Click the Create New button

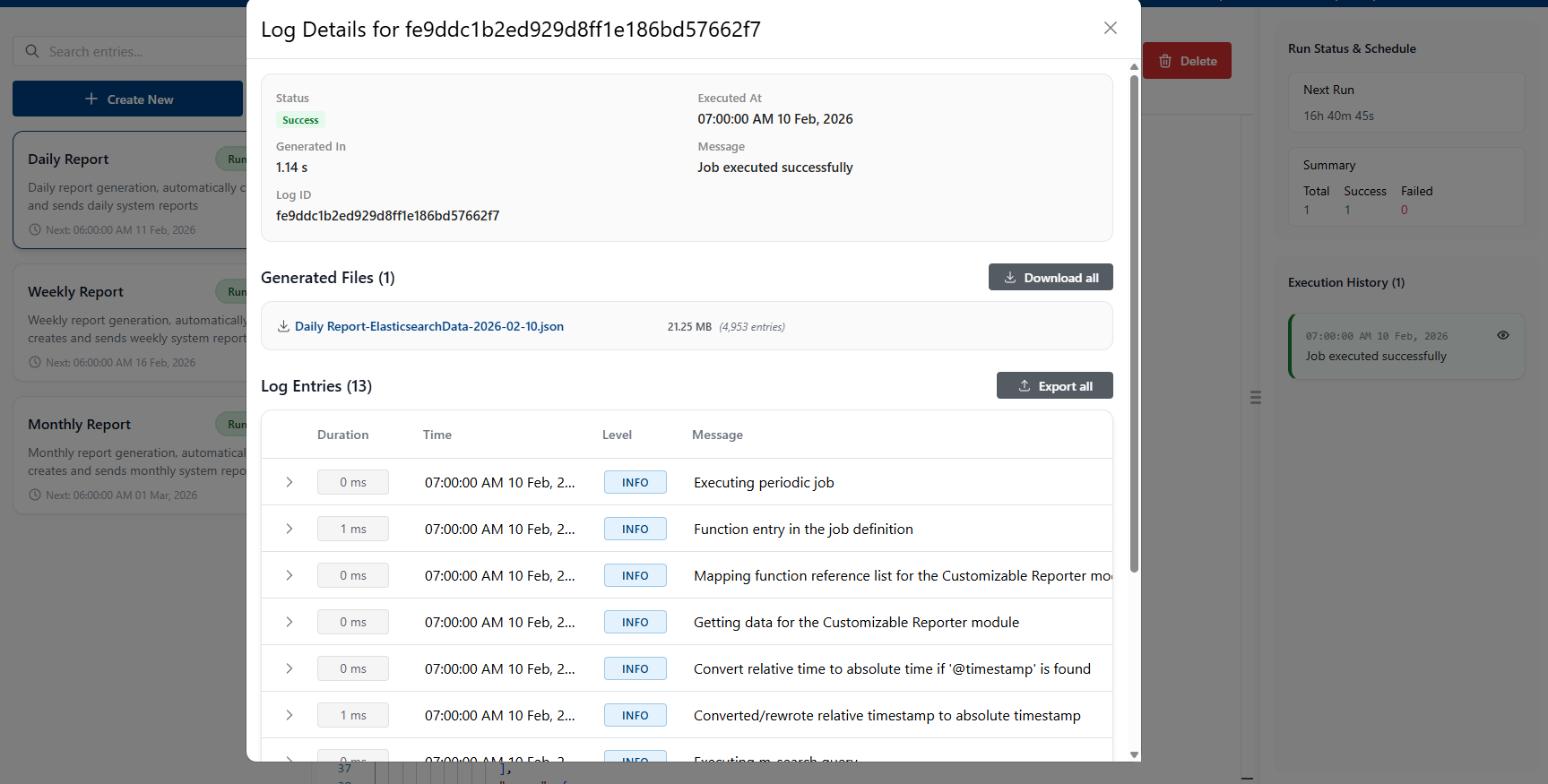click(128, 99)
